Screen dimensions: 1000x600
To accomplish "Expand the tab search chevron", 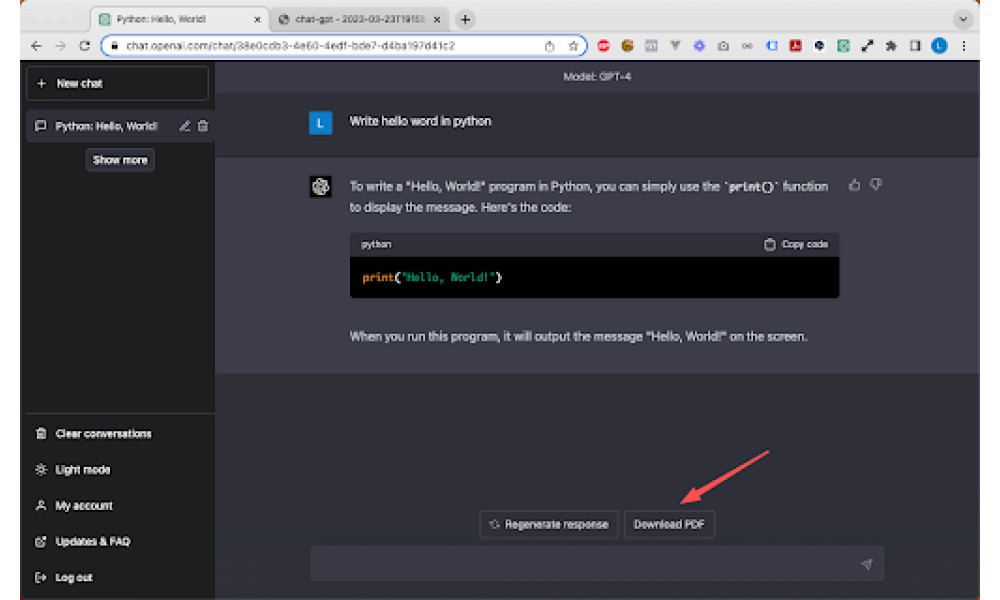I will [x=963, y=20].
